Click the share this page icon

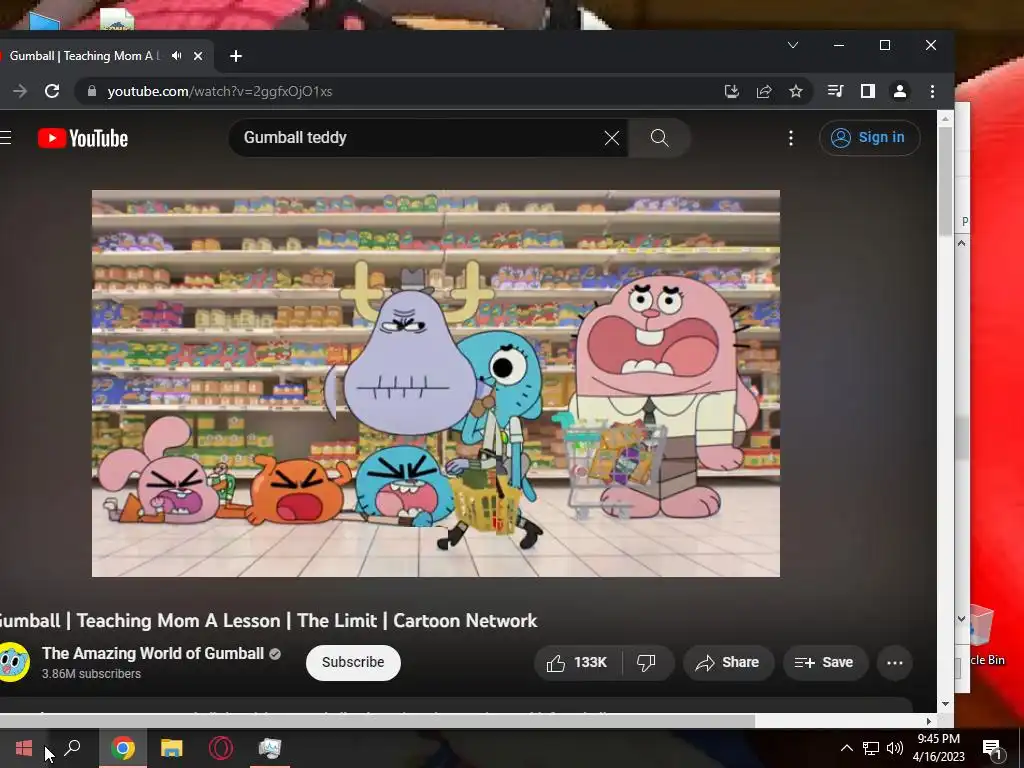(x=763, y=91)
